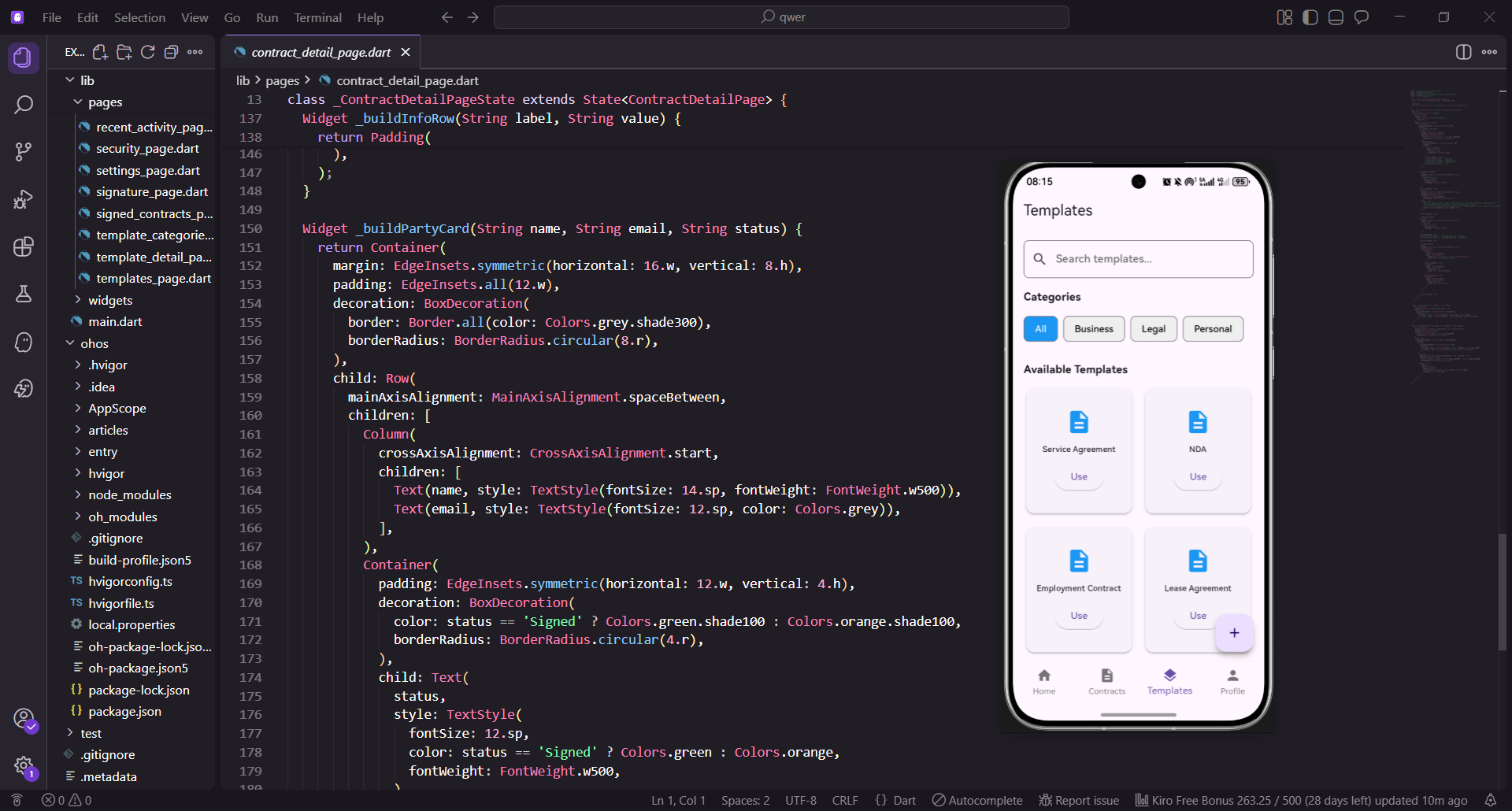Viewport: 1512px width, 811px height.
Task: Click errors and warnings status indicator
Action: point(67,800)
